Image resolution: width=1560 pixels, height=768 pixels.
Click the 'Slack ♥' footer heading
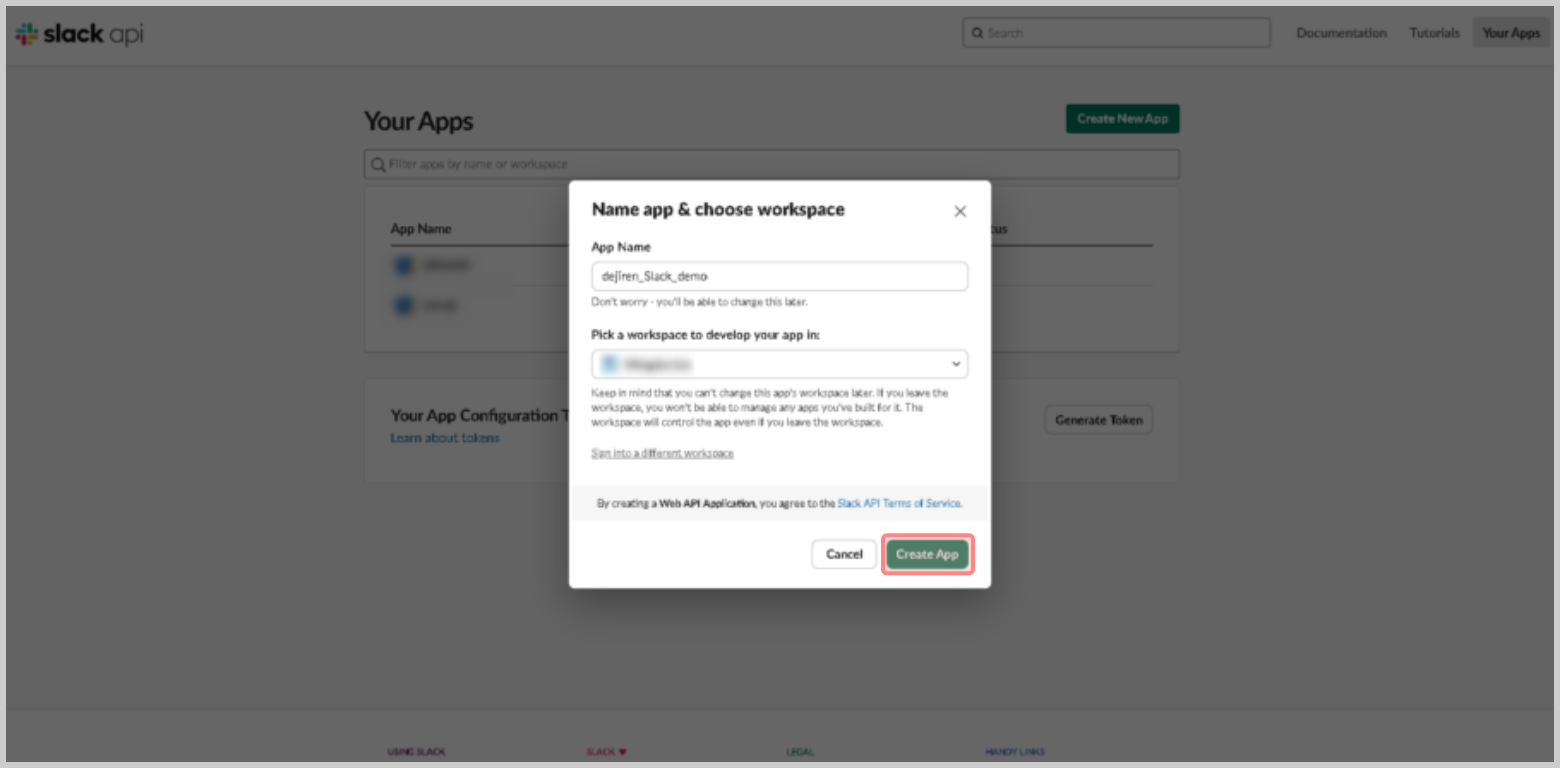[x=607, y=752]
